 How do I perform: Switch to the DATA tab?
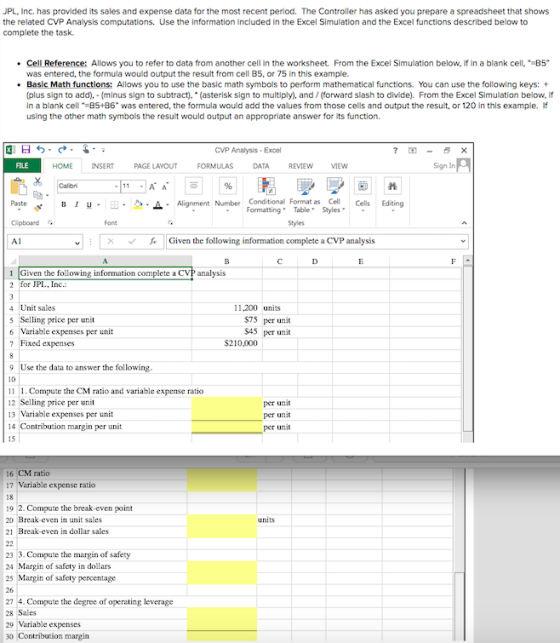[x=261, y=166]
